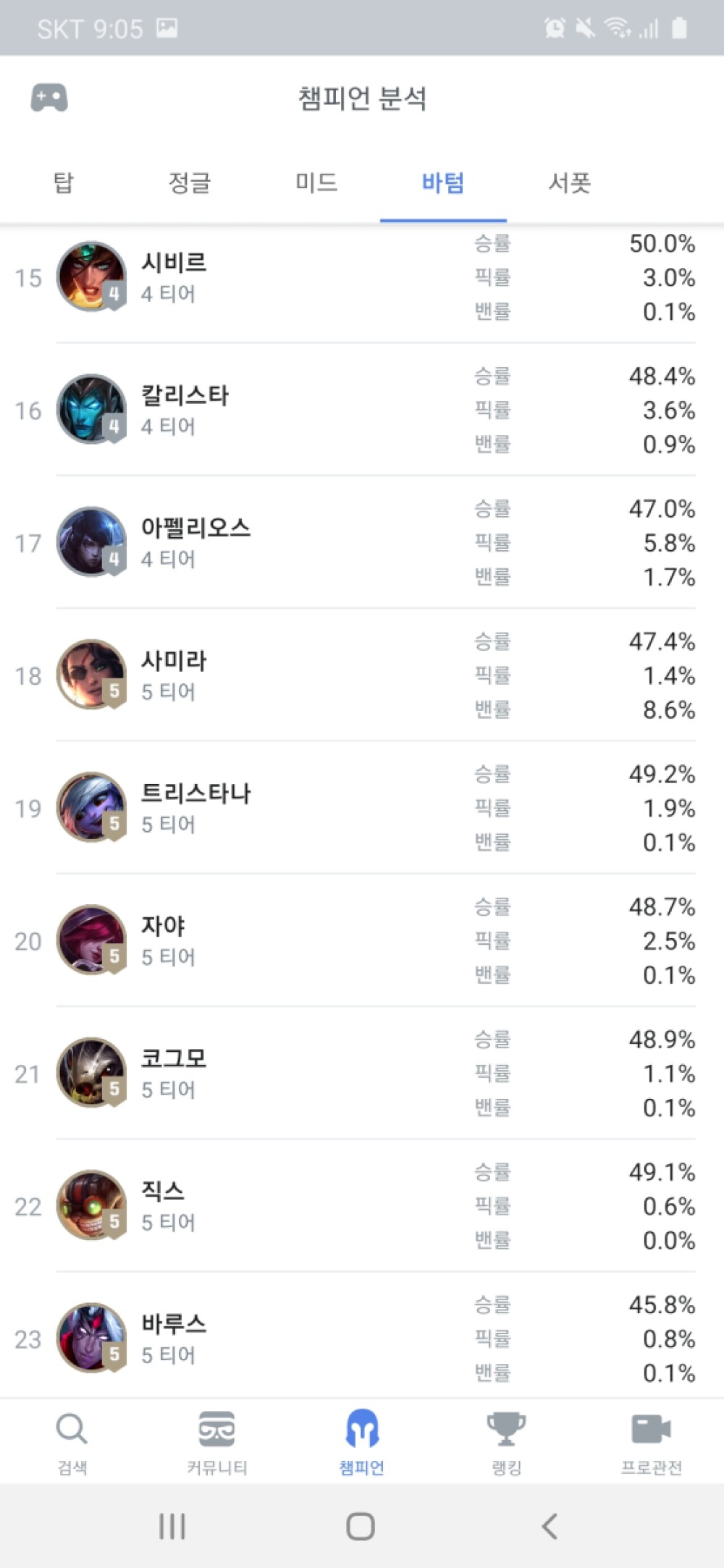Open the 커뮤니티 community icon
Screen dimensions: 724x1568
[x=216, y=1428]
